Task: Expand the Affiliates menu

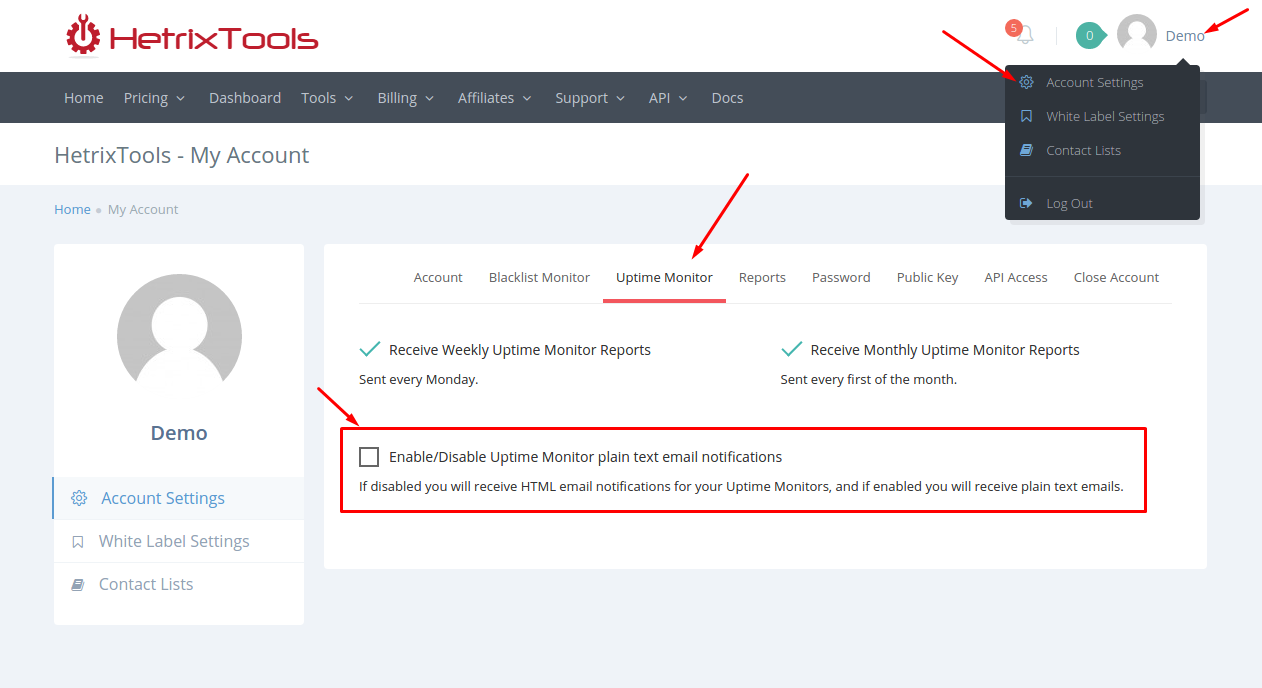Action: coord(495,98)
